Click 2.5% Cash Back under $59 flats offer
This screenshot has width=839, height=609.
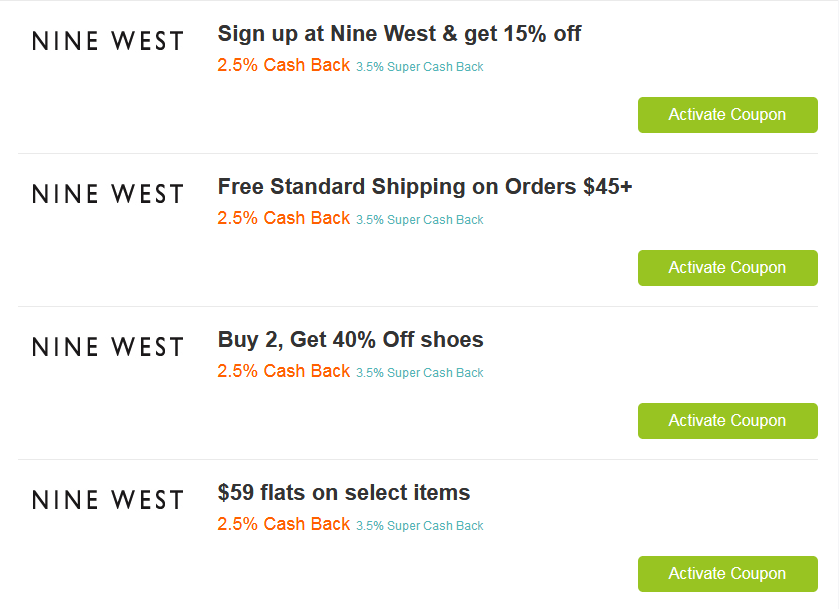pos(284,524)
